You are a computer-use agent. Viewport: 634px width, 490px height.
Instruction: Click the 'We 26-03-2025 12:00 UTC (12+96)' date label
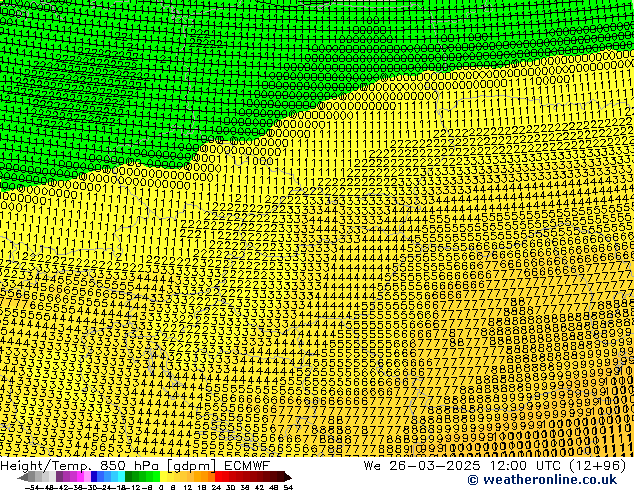pos(495,466)
